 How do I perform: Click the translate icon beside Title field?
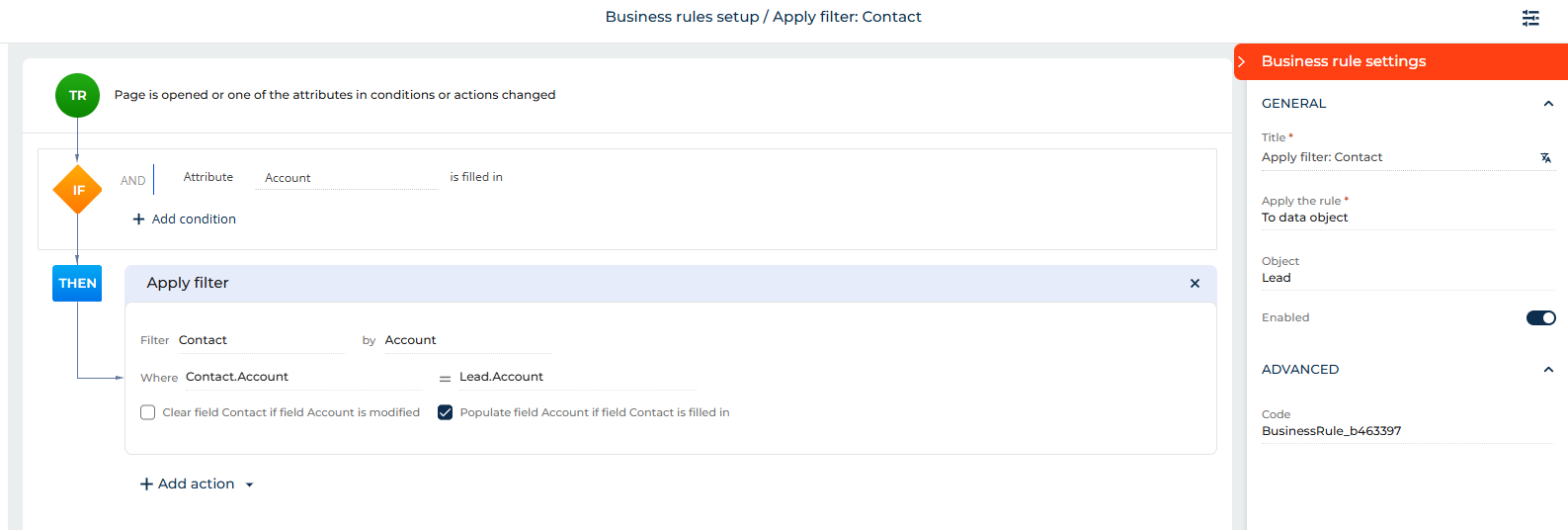point(1545,158)
